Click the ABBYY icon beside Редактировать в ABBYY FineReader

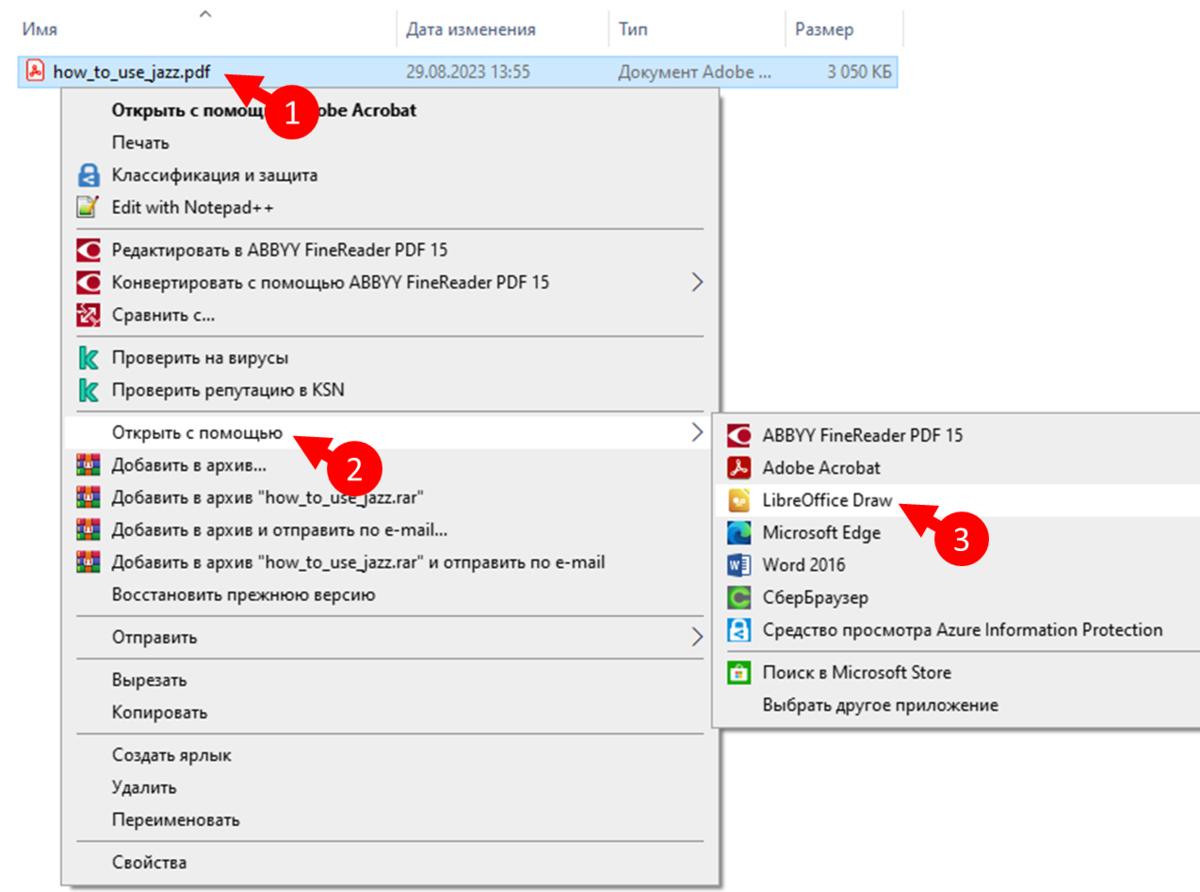tap(89, 250)
